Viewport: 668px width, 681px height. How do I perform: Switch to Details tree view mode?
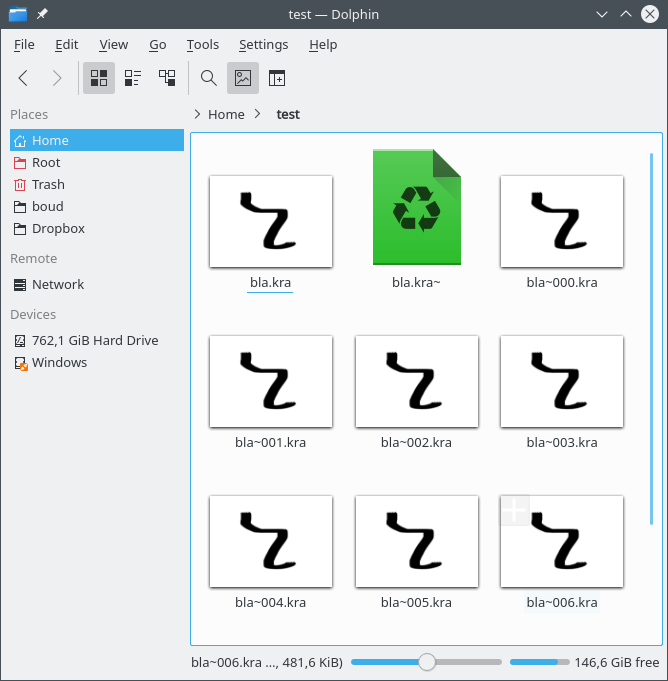(167, 78)
